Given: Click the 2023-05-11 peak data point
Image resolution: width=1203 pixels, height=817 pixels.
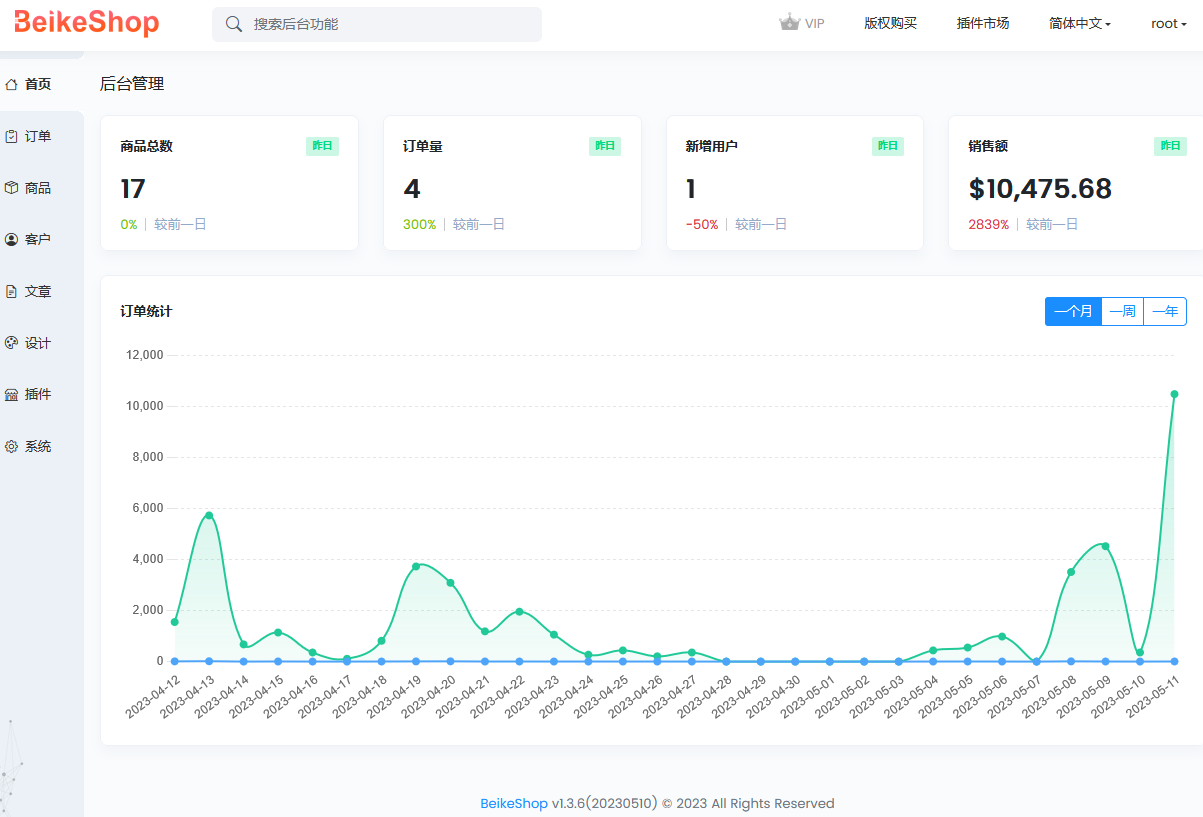Looking at the screenshot, I should click(x=1174, y=394).
